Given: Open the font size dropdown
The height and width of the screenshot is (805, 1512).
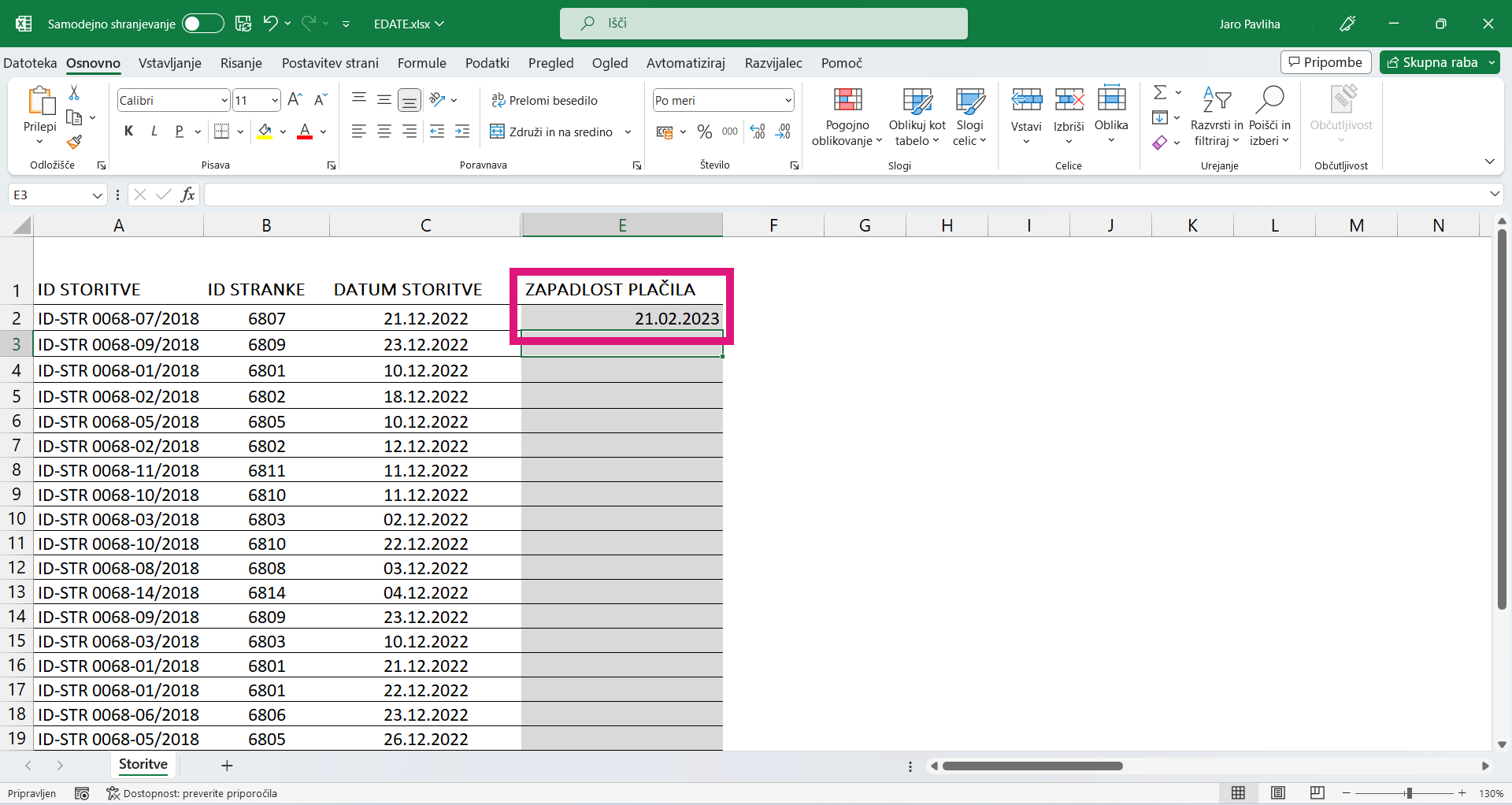Looking at the screenshot, I should tap(275, 100).
